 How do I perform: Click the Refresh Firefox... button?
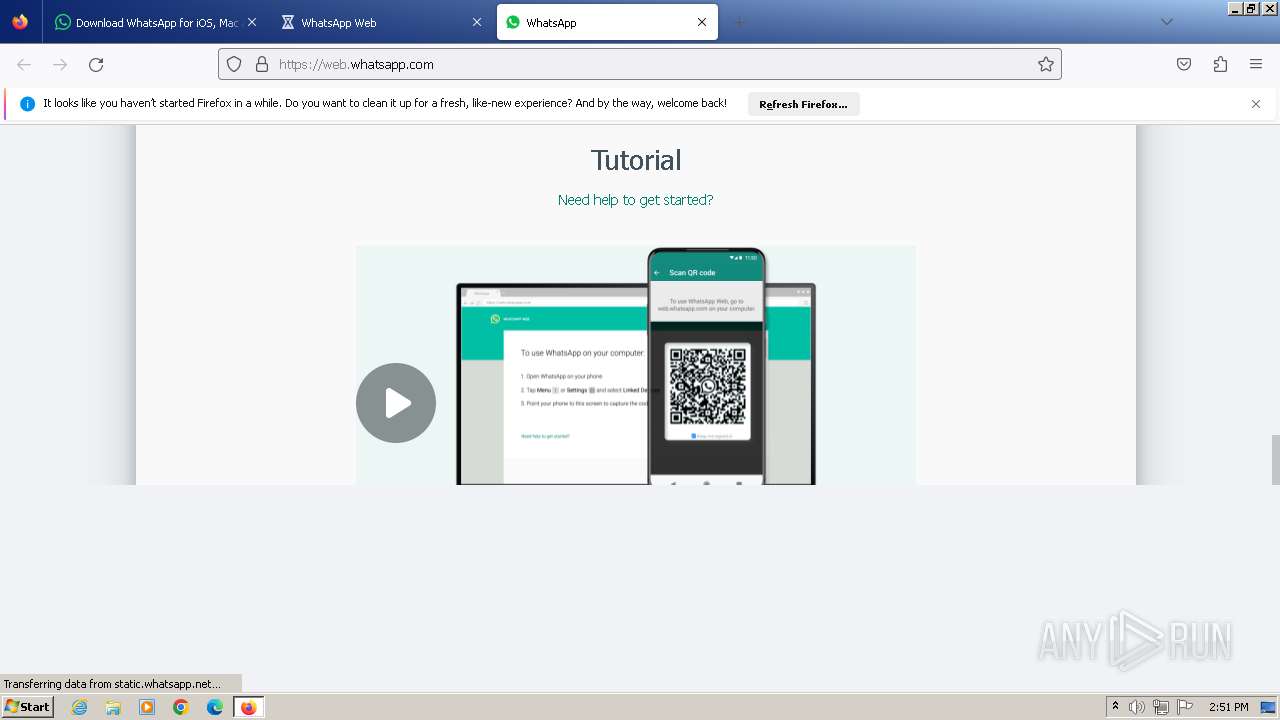803,104
